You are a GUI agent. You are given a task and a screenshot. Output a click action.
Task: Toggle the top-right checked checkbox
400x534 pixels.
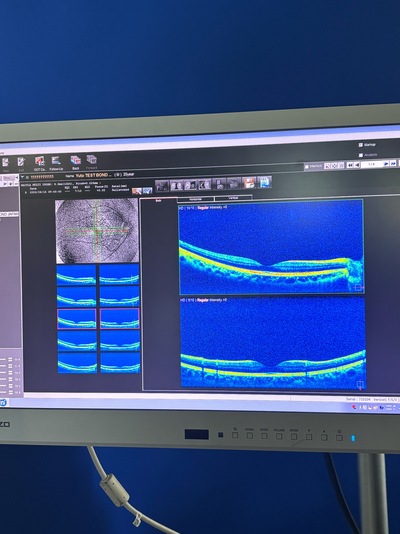(x=361, y=145)
